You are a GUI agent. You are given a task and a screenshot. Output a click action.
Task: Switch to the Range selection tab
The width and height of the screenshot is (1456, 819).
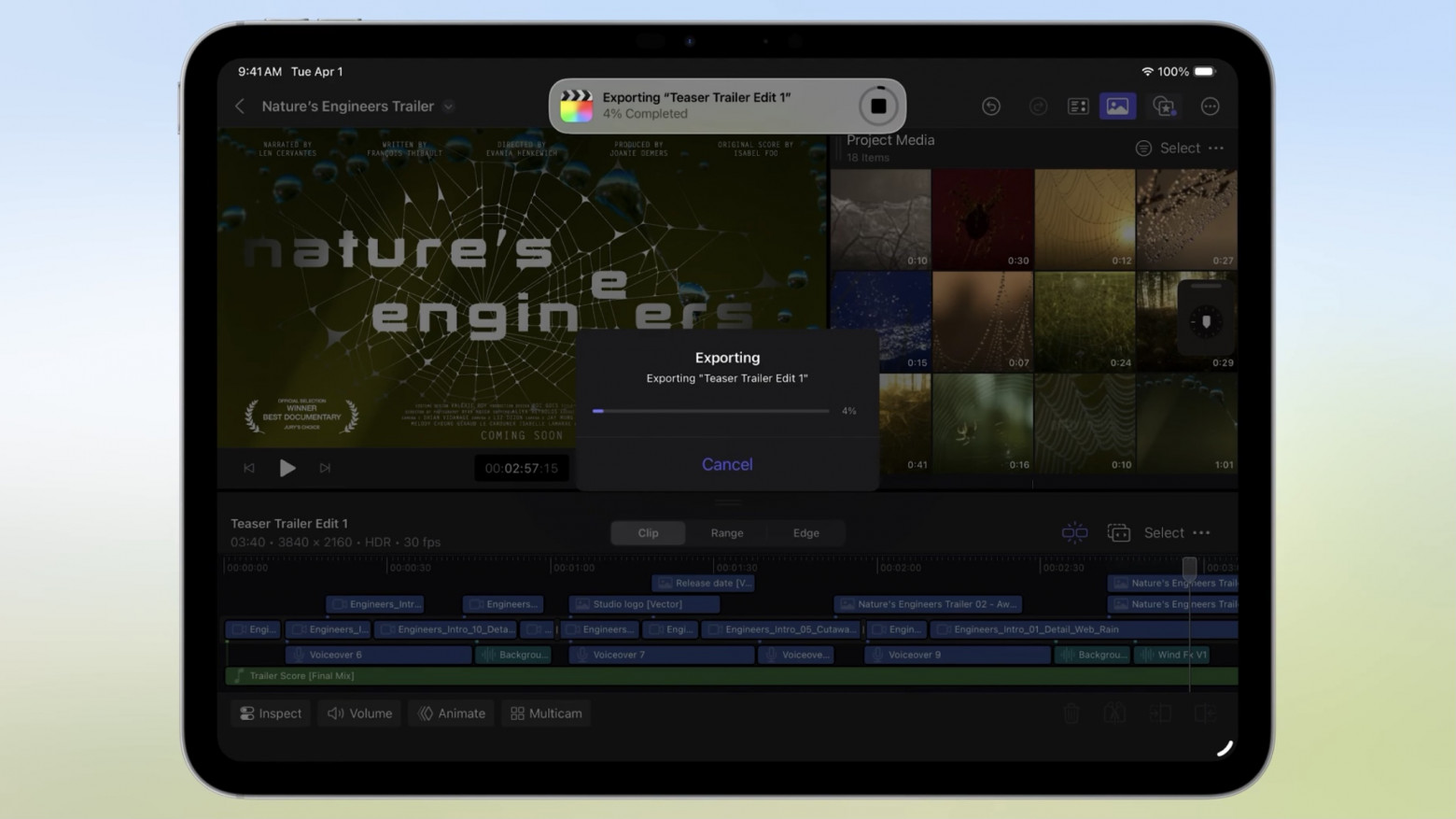point(726,532)
